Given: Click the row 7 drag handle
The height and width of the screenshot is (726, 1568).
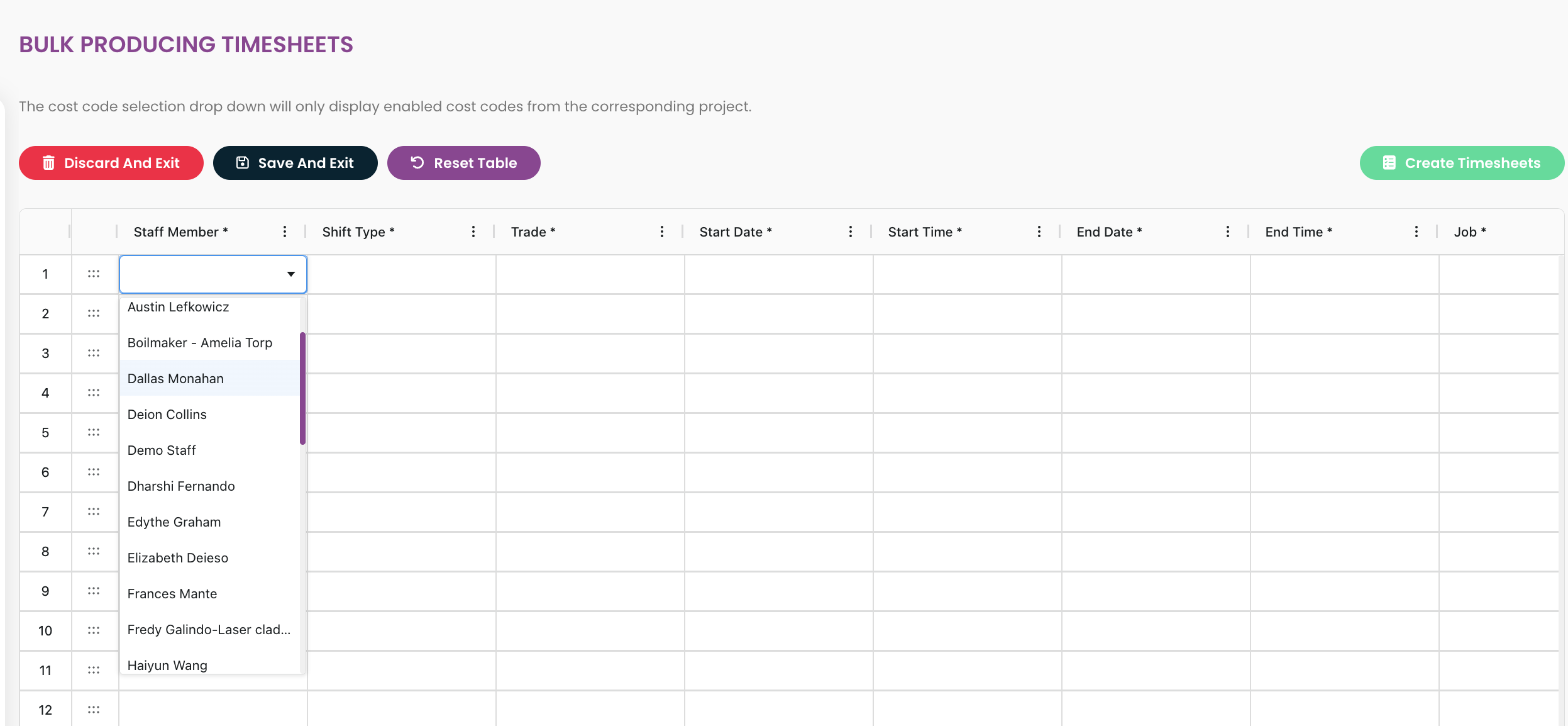Looking at the screenshot, I should (x=94, y=511).
